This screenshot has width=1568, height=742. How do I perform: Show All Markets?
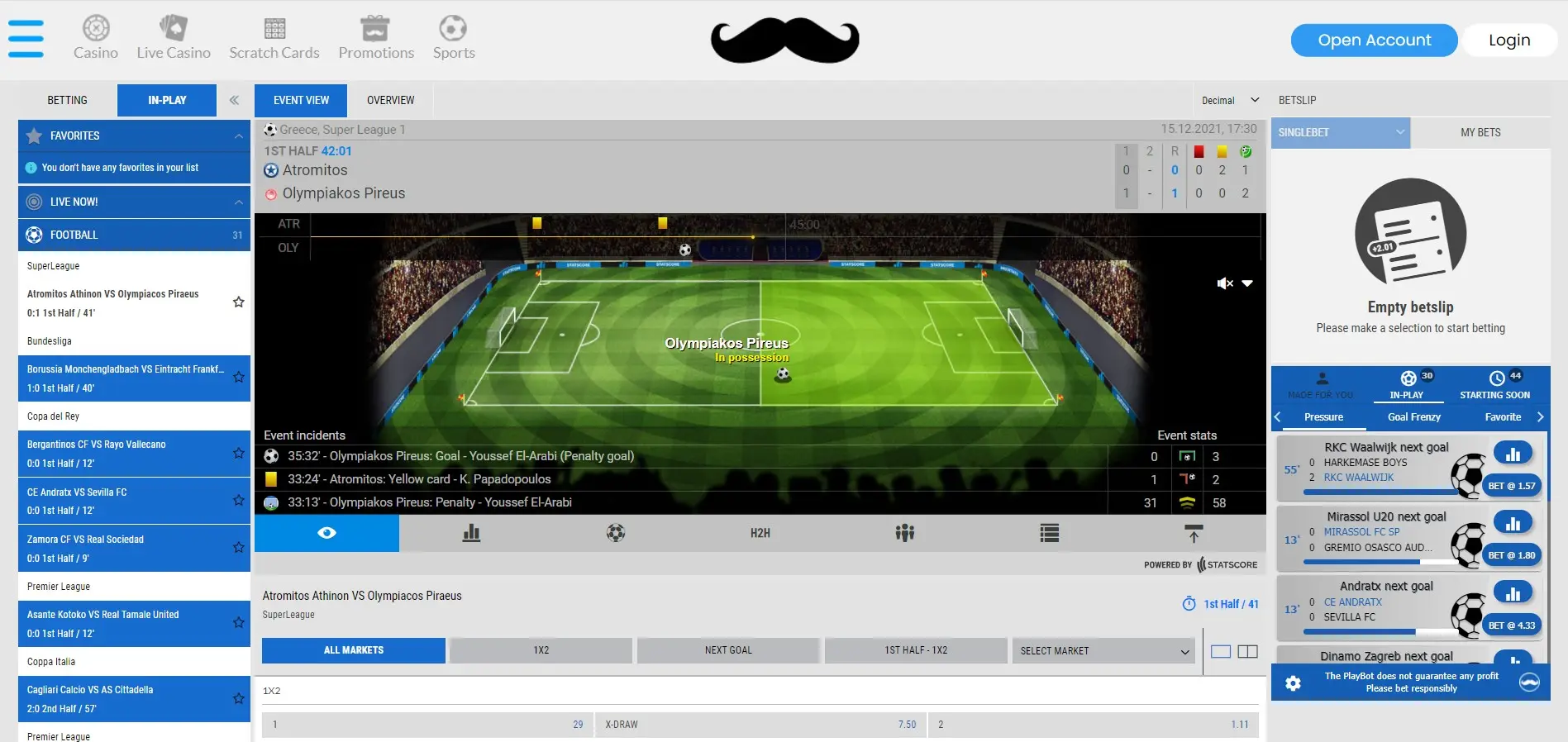(x=354, y=650)
